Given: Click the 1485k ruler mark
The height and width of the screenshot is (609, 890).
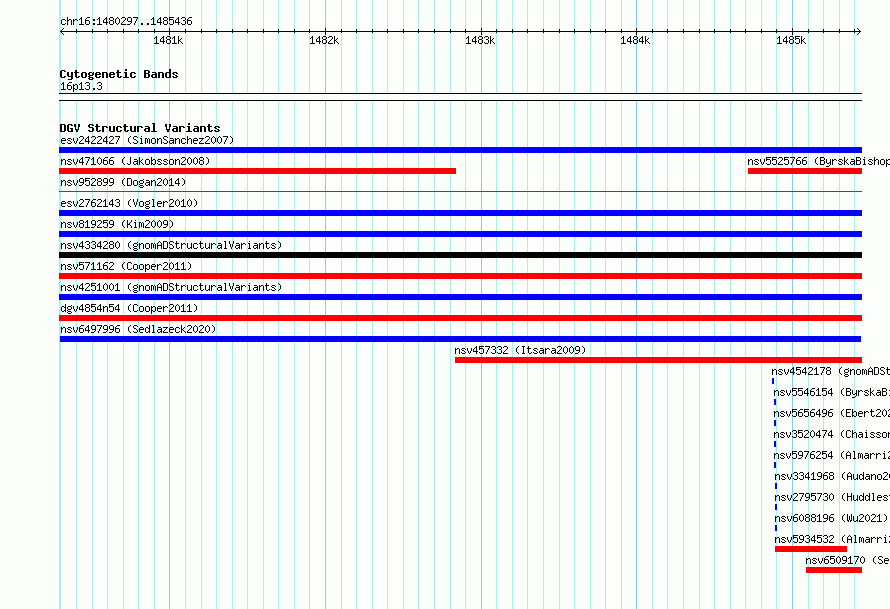Looking at the screenshot, I should click(x=791, y=40).
